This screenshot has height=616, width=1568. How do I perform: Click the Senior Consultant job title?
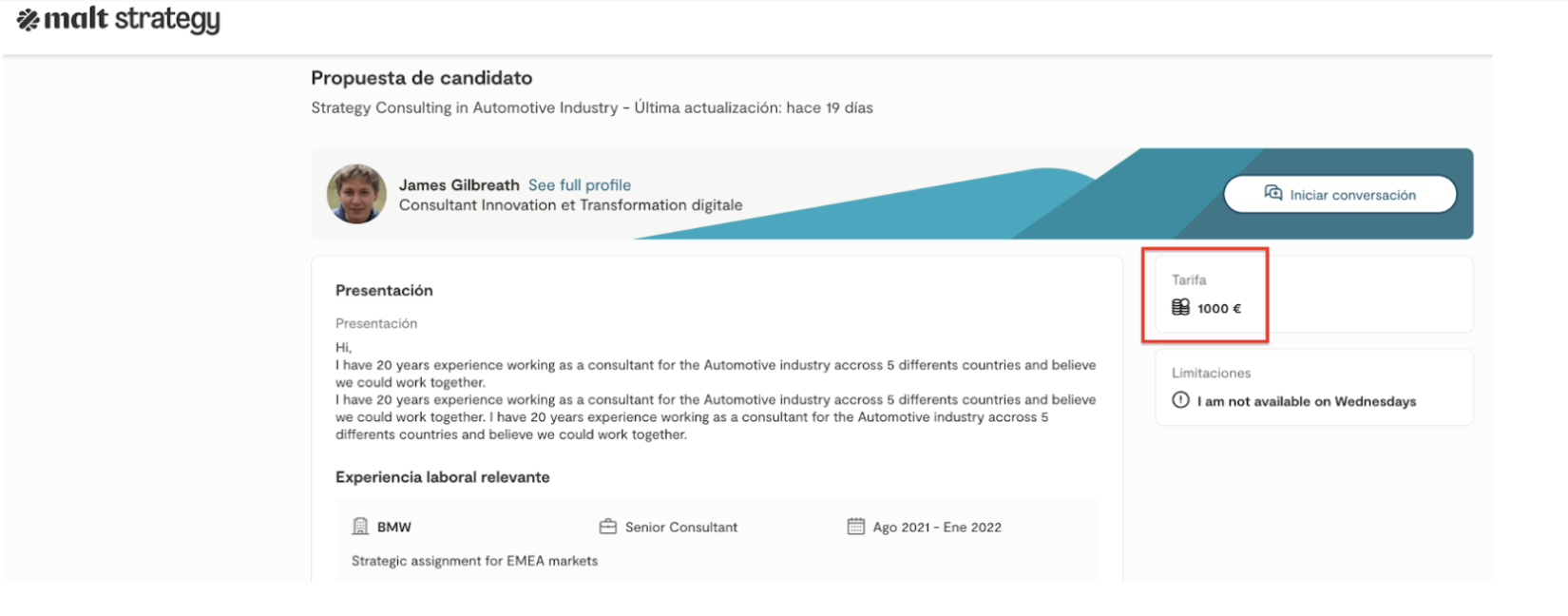tap(681, 528)
